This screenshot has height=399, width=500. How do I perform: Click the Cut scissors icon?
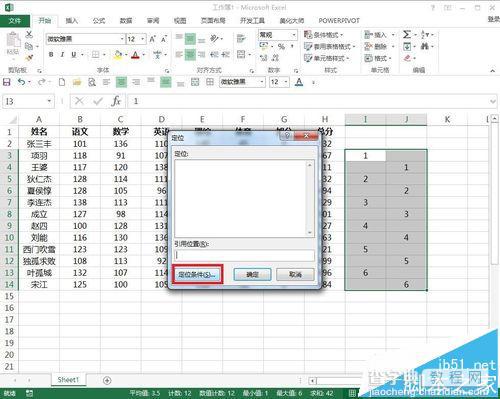[29, 34]
